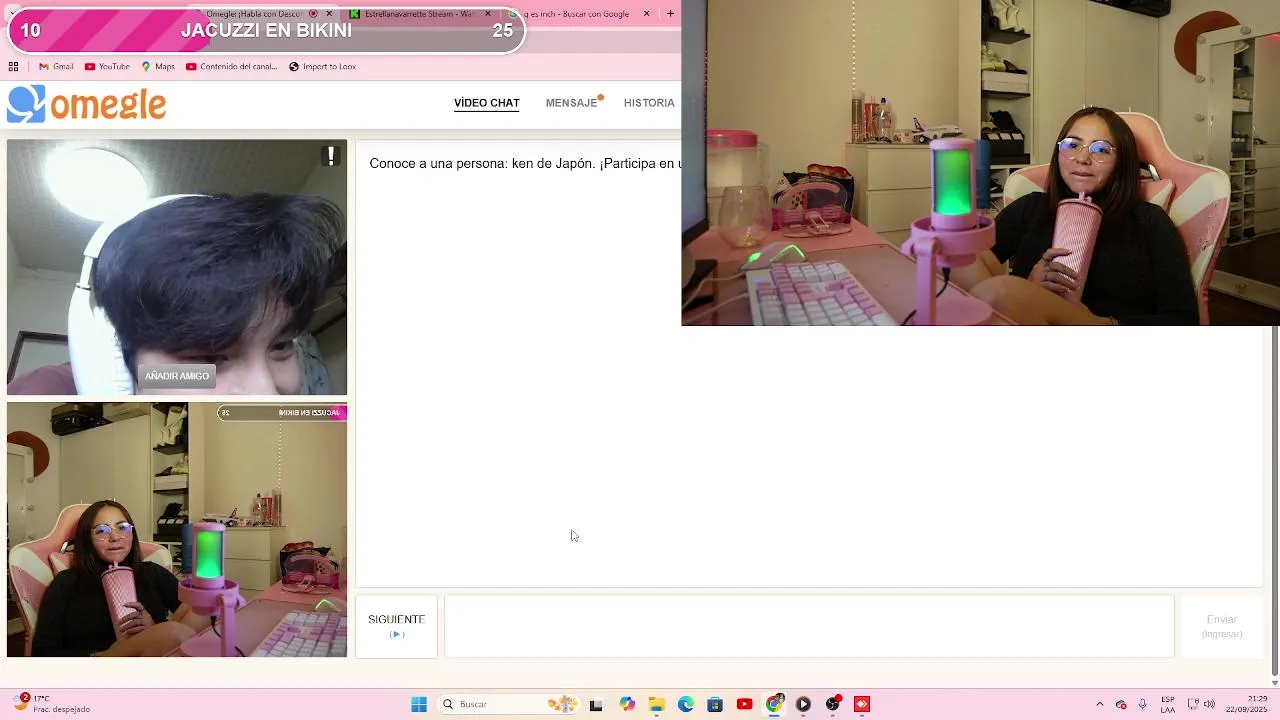The image size is (1280, 720).
Task: Switch to Chrome in the taskbar
Action: (x=774, y=704)
